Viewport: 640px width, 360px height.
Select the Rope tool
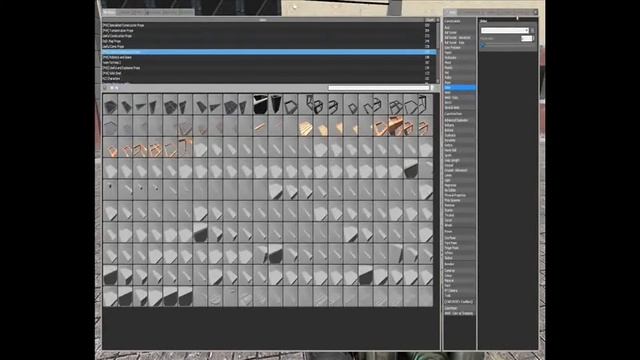point(460,82)
